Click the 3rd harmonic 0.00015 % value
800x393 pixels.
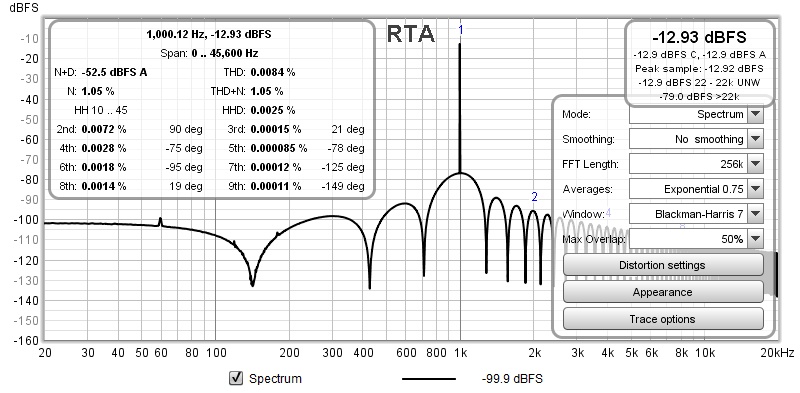click(276, 129)
